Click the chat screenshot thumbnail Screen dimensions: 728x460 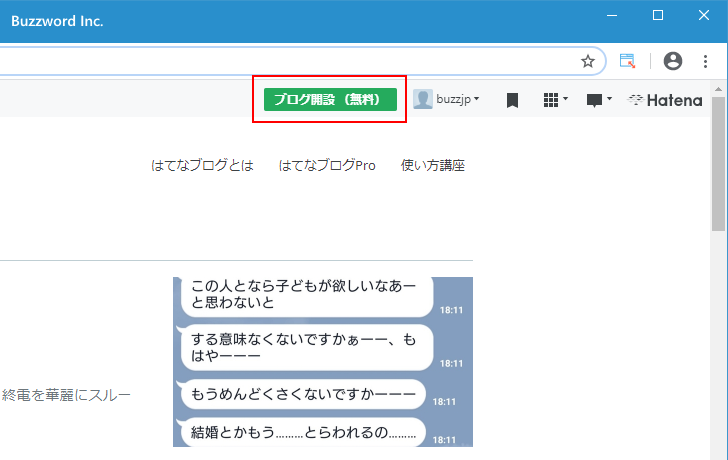click(323, 362)
